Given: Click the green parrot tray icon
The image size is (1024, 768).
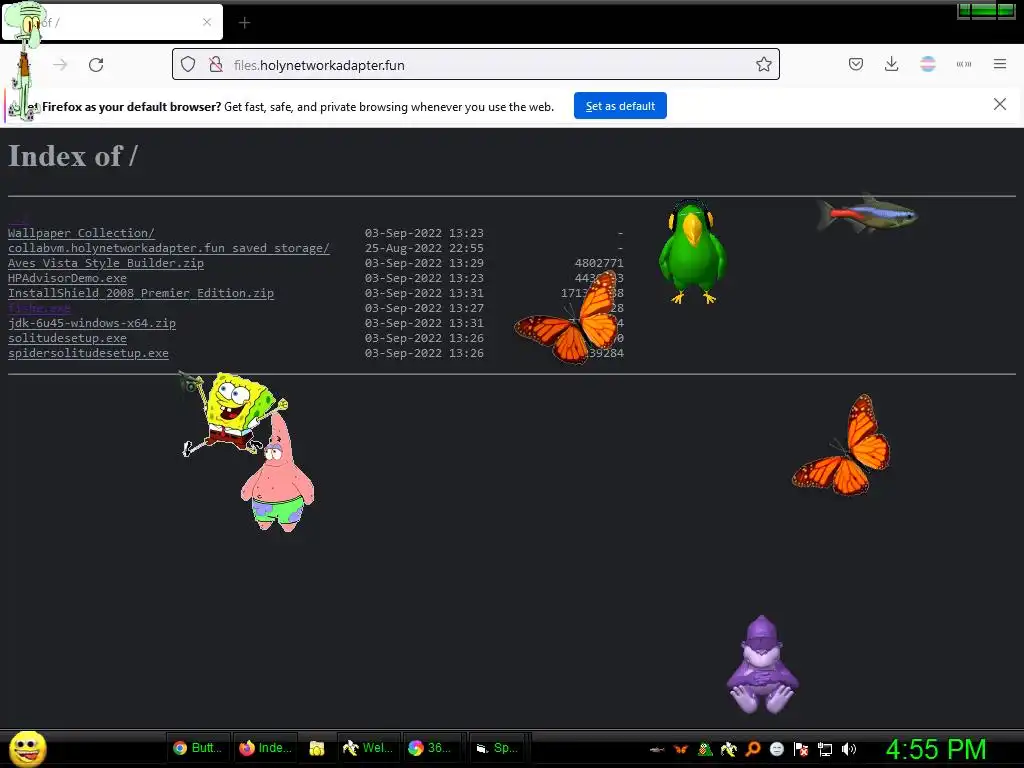Looking at the screenshot, I should tap(705, 749).
